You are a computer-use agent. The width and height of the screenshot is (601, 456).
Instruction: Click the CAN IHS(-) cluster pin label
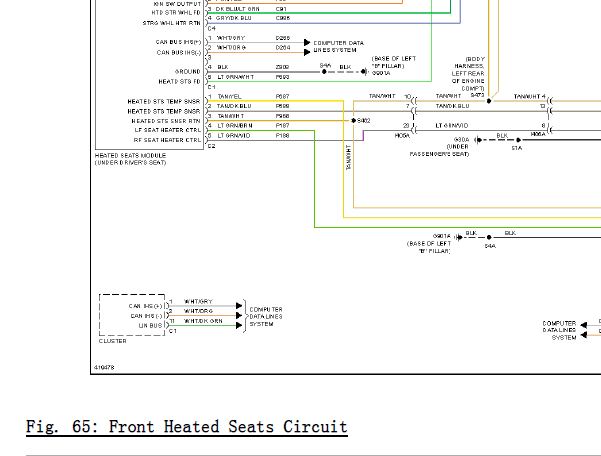(146, 316)
